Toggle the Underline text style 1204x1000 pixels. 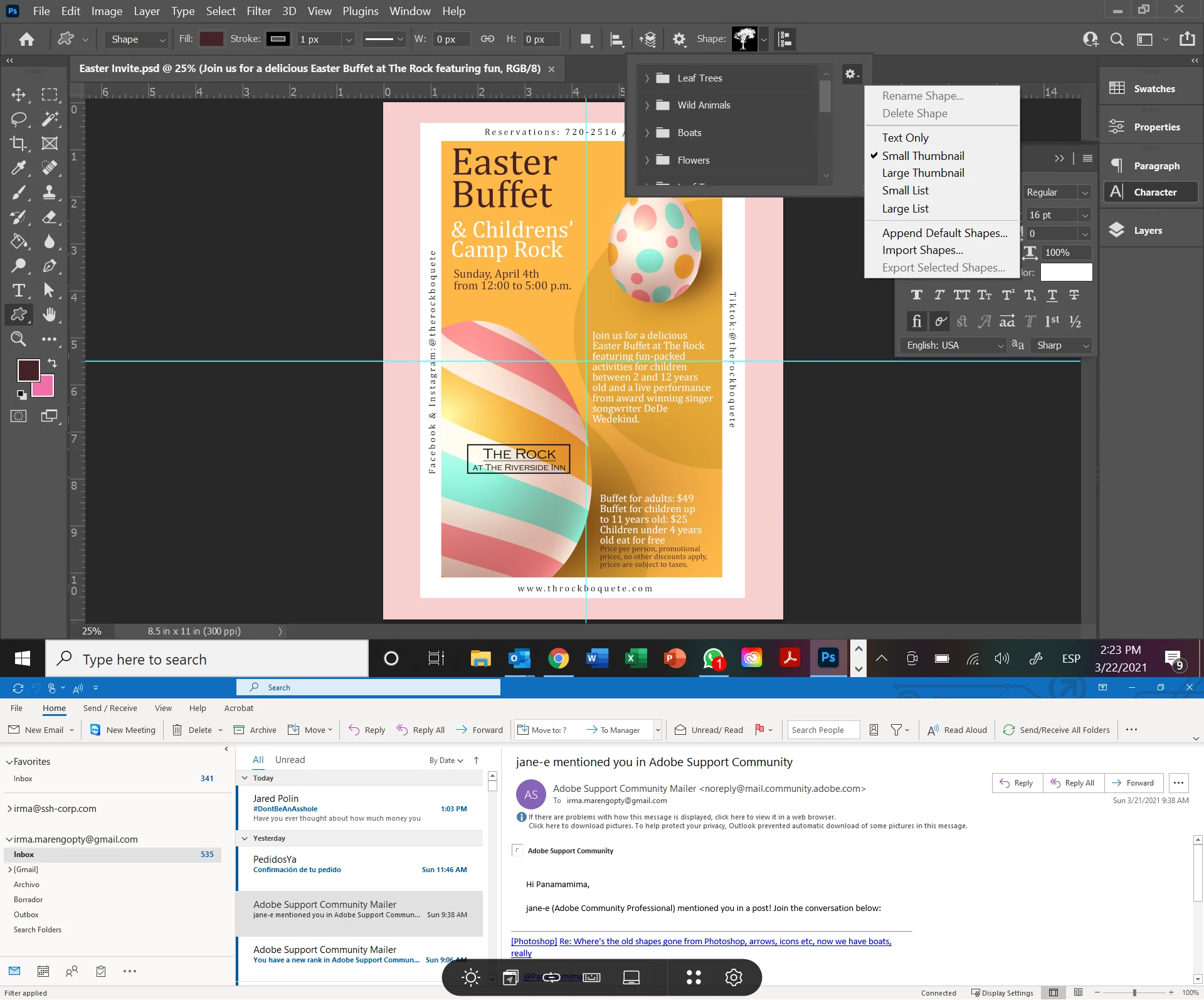(1052, 295)
